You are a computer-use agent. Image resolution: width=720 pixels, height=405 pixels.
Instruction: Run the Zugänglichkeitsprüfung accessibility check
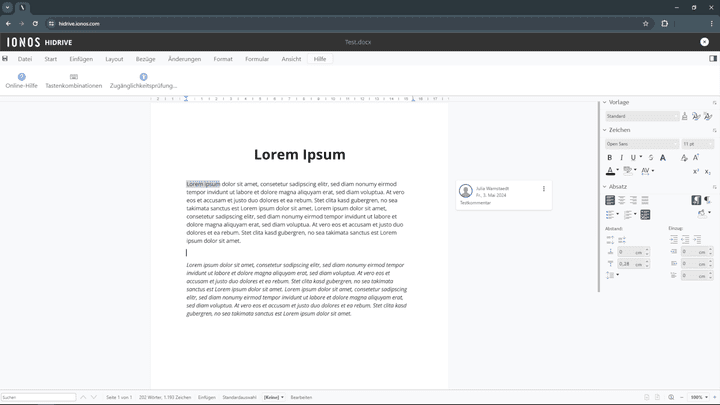tap(143, 80)
